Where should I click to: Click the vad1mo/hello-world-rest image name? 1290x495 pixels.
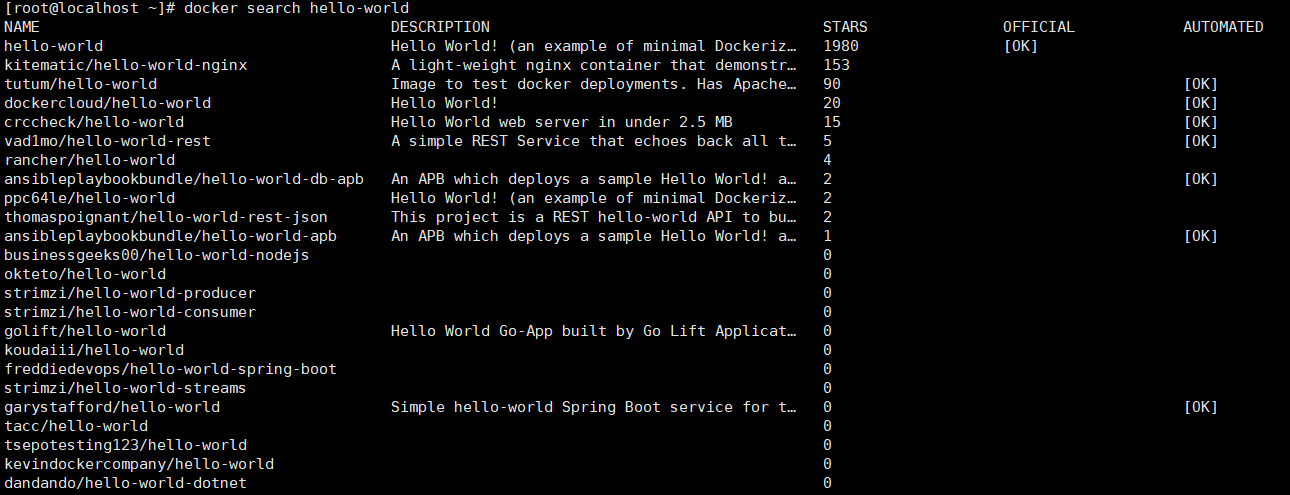click(107, 141)
